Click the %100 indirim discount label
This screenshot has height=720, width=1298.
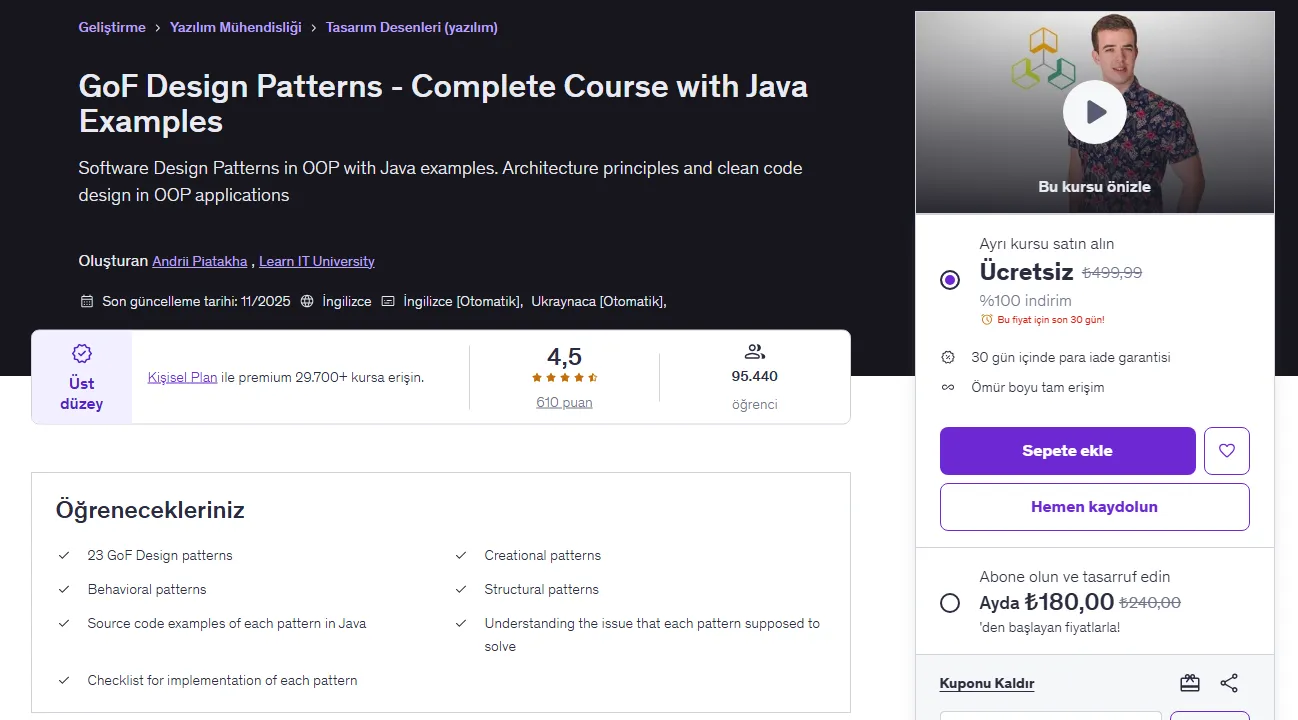point(1025,301)
